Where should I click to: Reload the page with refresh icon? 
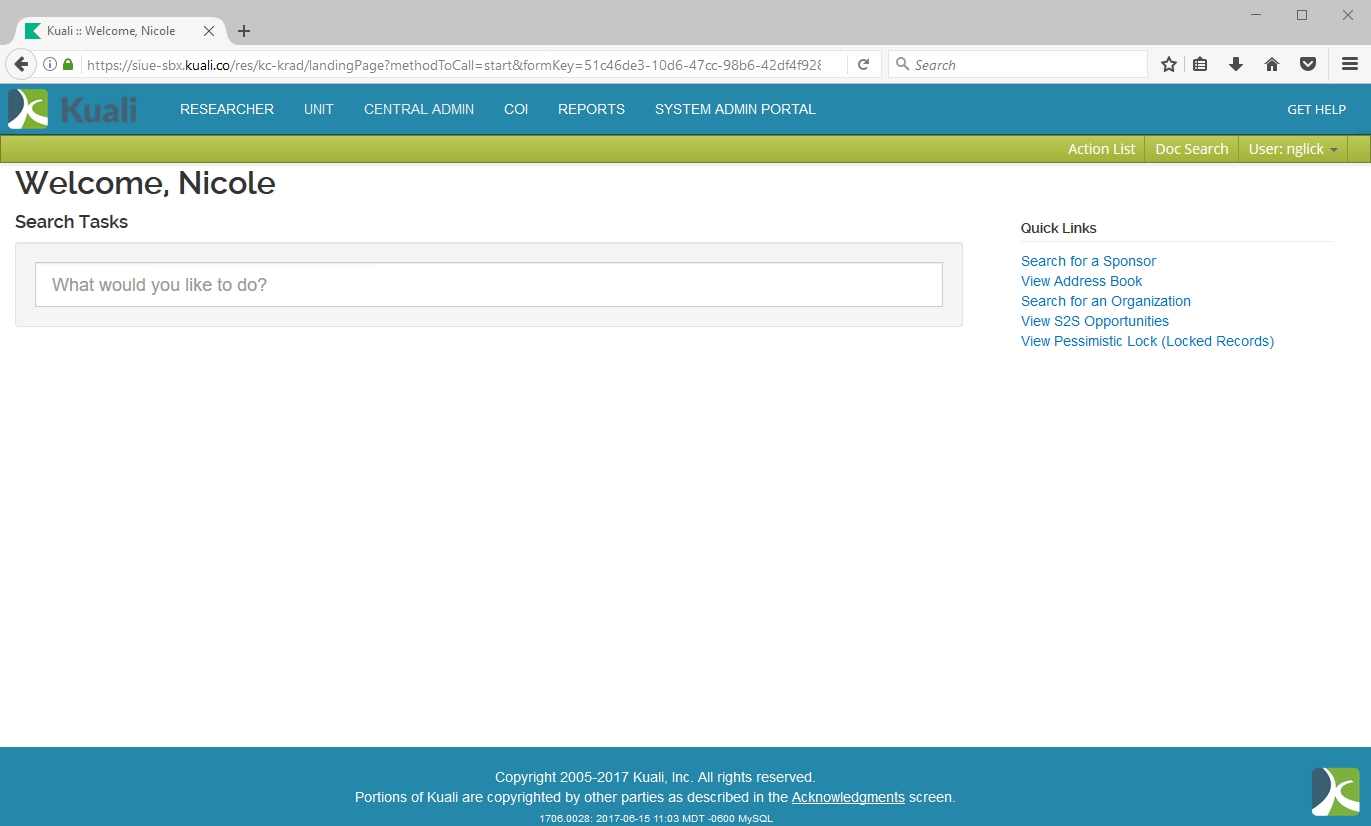[863, 64]
